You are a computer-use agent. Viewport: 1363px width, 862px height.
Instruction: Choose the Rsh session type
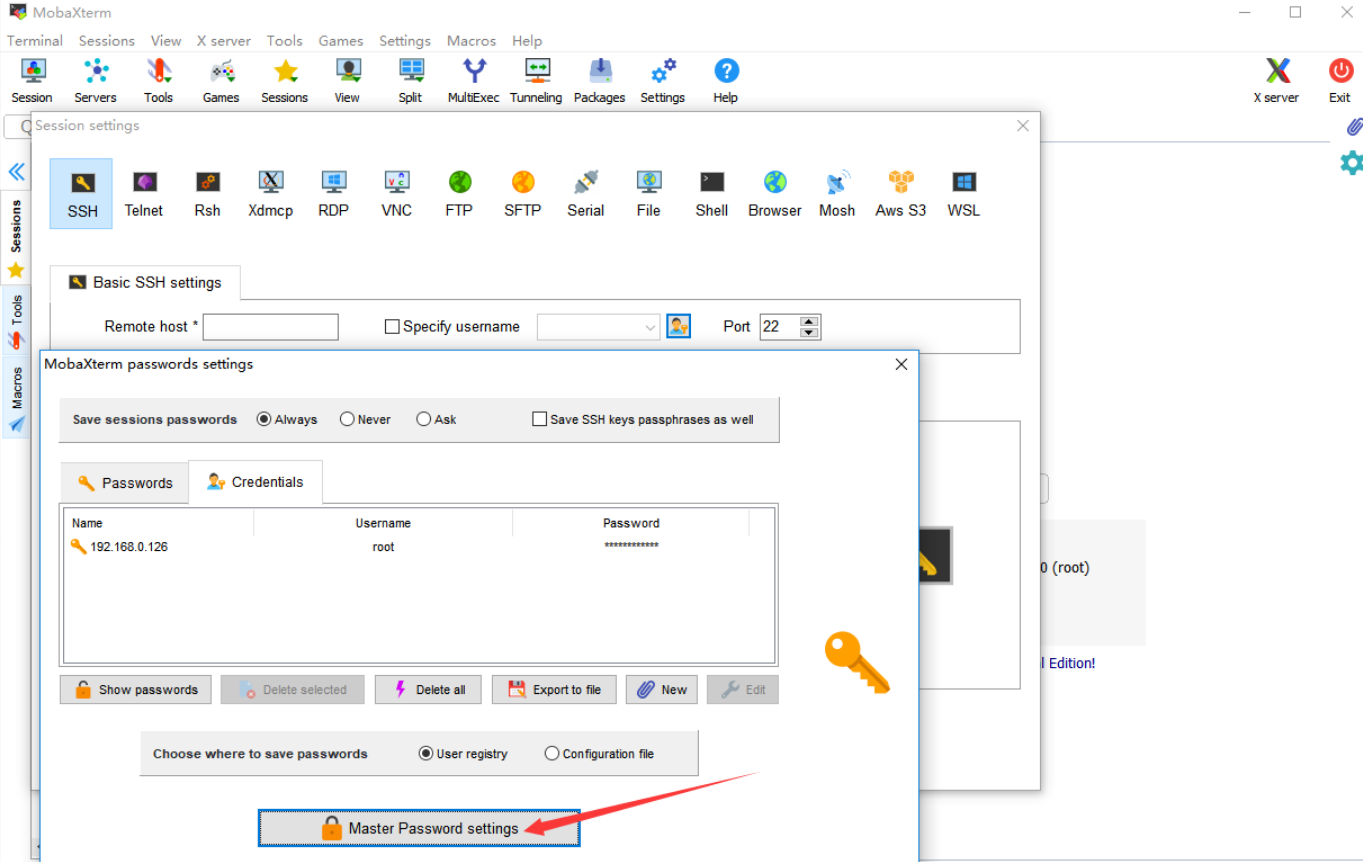tap(207, 194)
